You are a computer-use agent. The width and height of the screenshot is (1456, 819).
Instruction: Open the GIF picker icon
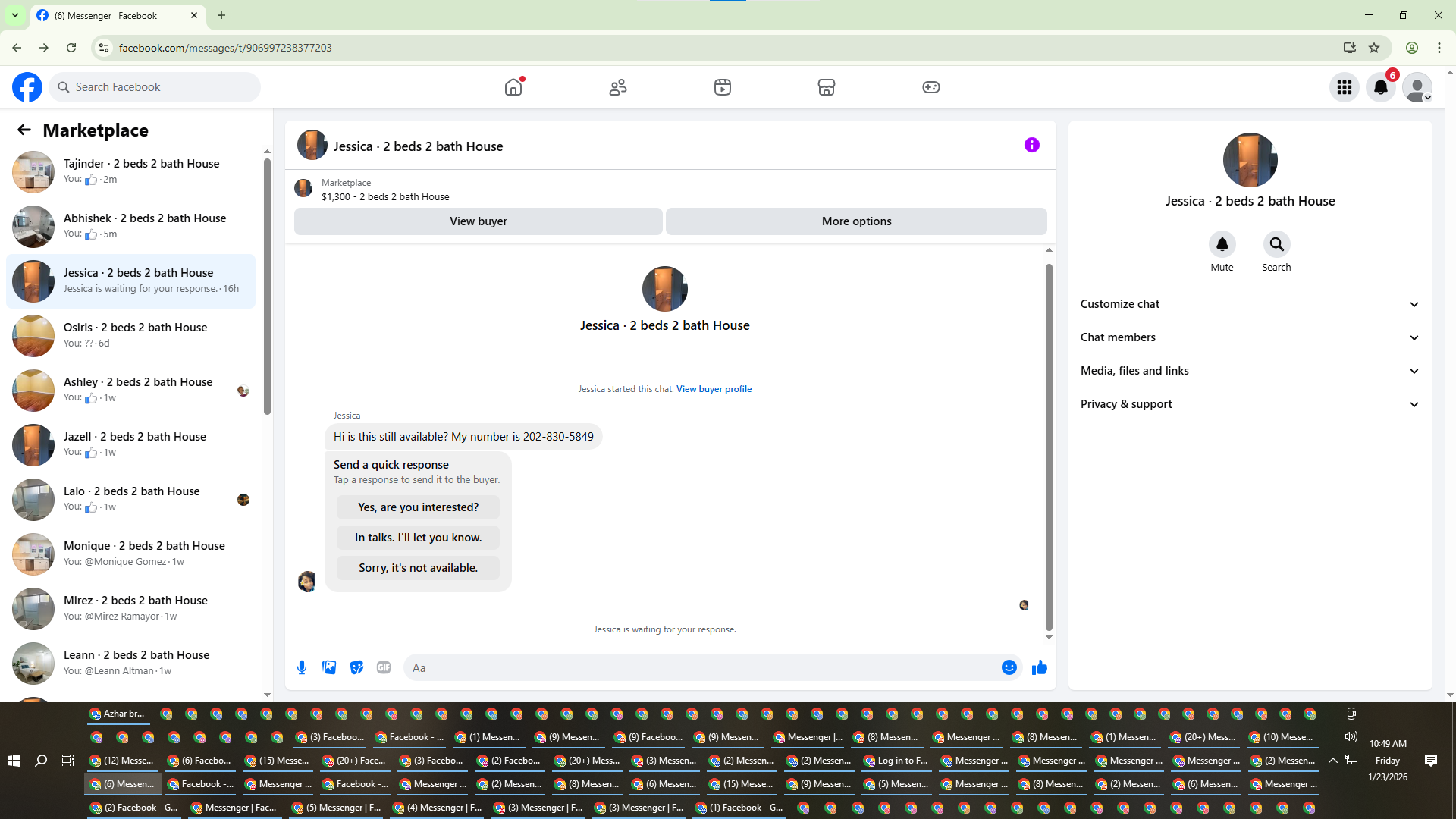pos(384,667)
